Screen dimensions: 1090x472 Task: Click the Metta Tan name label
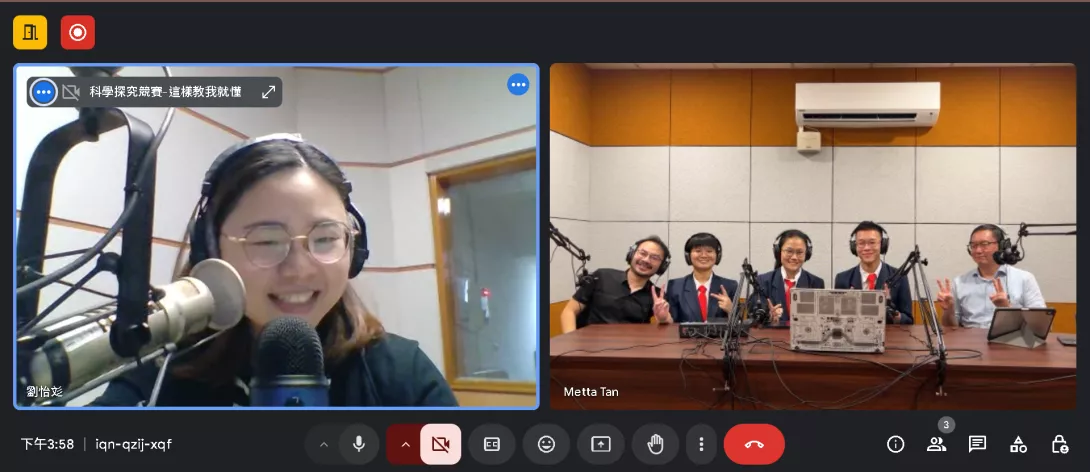(591, 392)
